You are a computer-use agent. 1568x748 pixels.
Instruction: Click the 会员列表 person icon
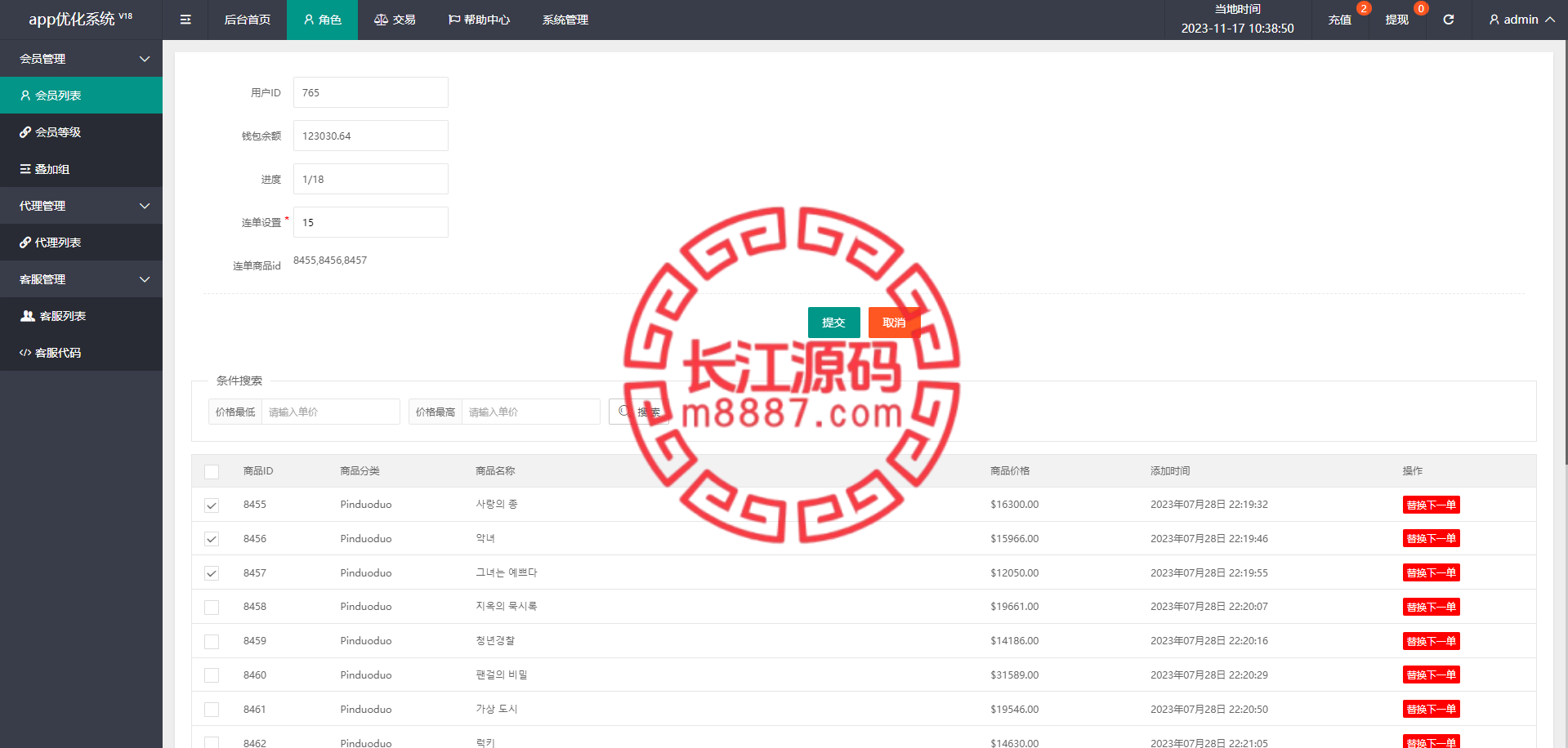[x=25, y=96]
